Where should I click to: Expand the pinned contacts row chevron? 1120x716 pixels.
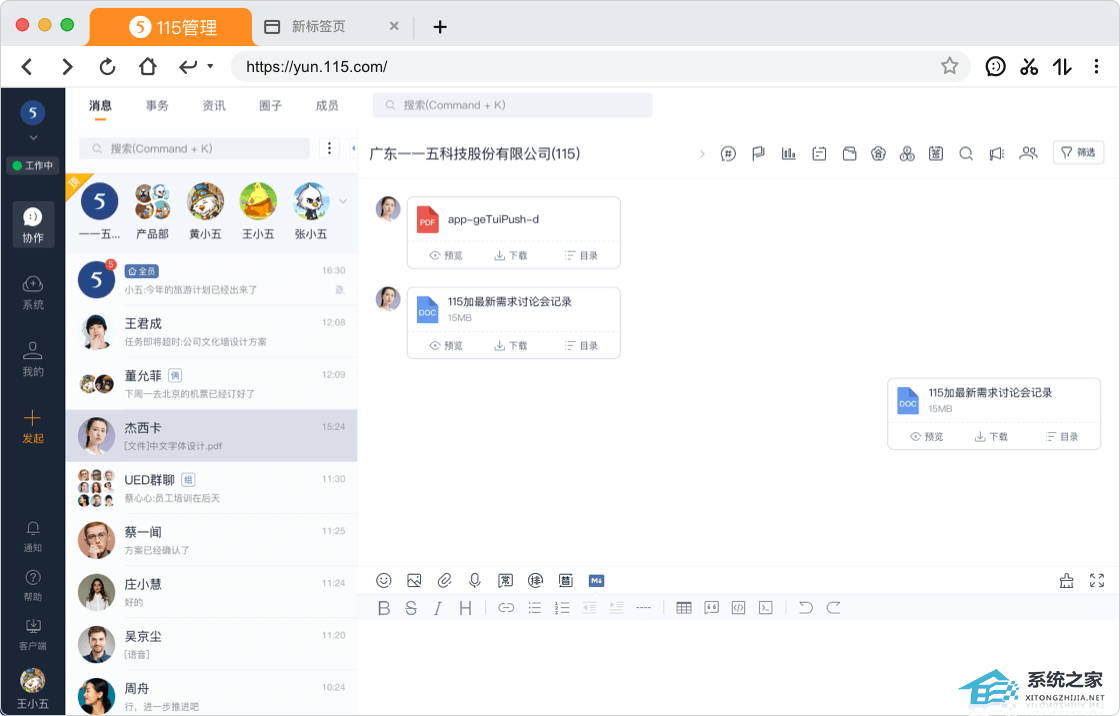(343, 202)
